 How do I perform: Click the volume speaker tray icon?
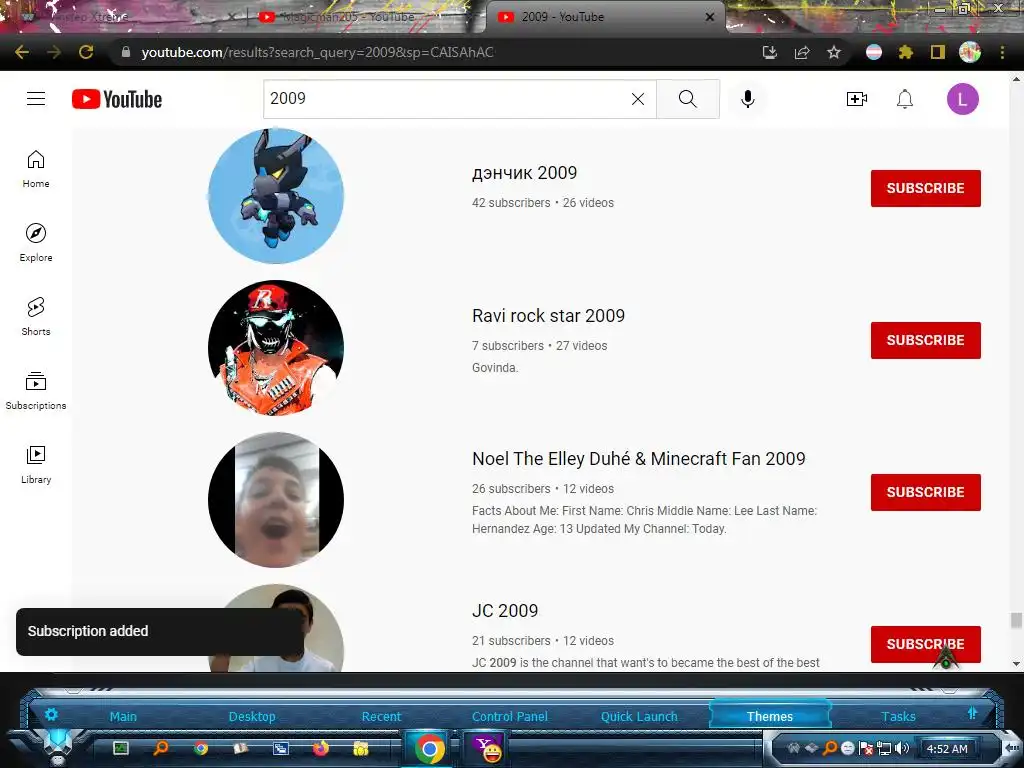pyautogui.click(x=903, y=748)
